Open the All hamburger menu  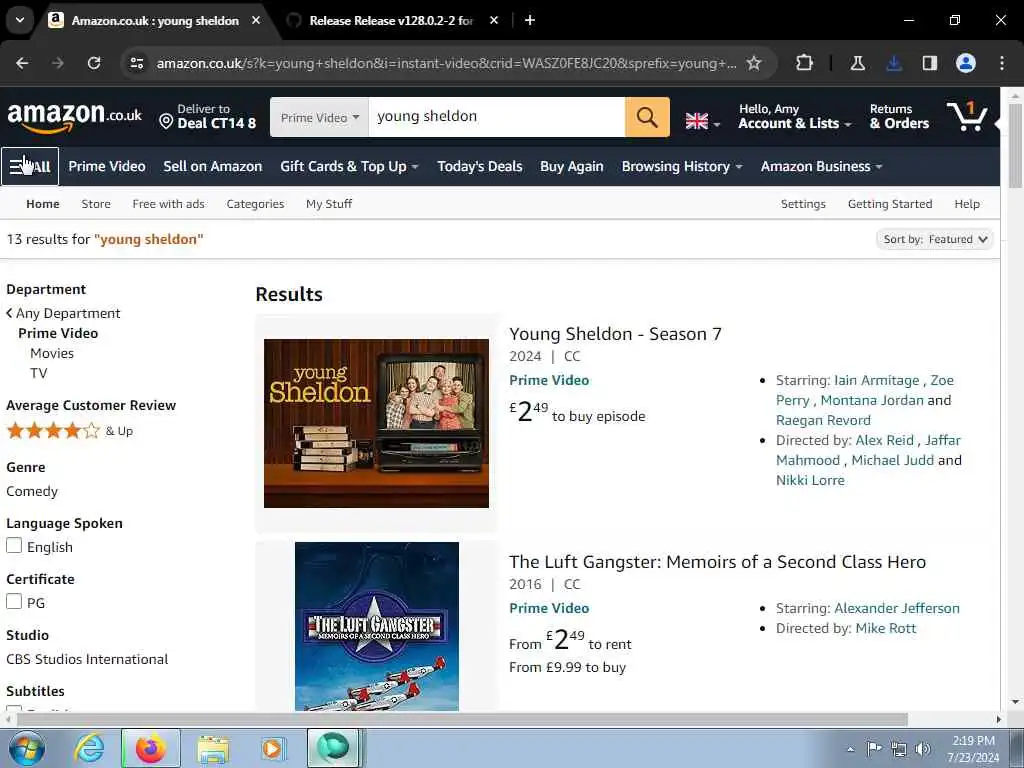click(30, 167)
